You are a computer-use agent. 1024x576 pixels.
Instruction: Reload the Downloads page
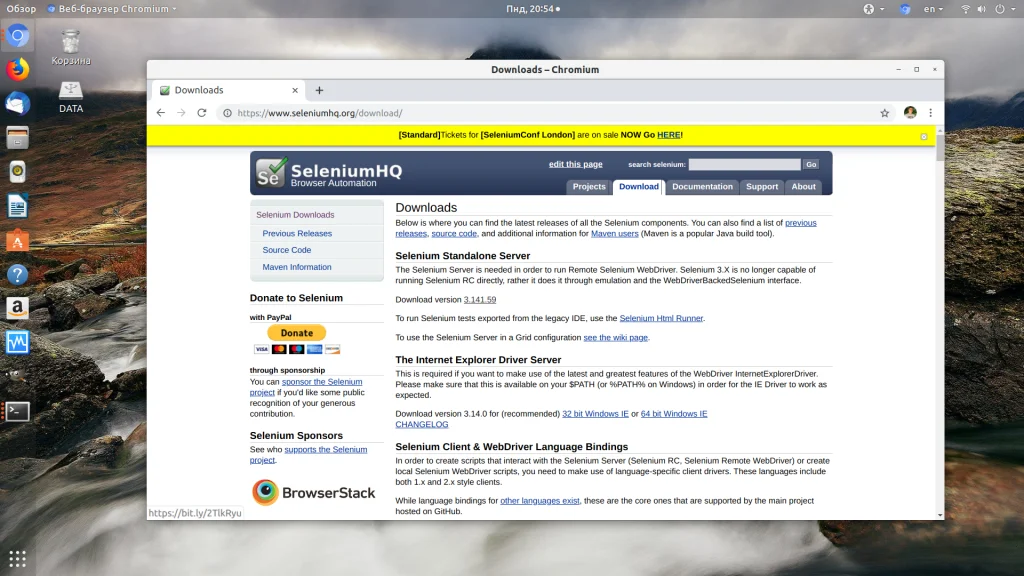click(202, 113)
